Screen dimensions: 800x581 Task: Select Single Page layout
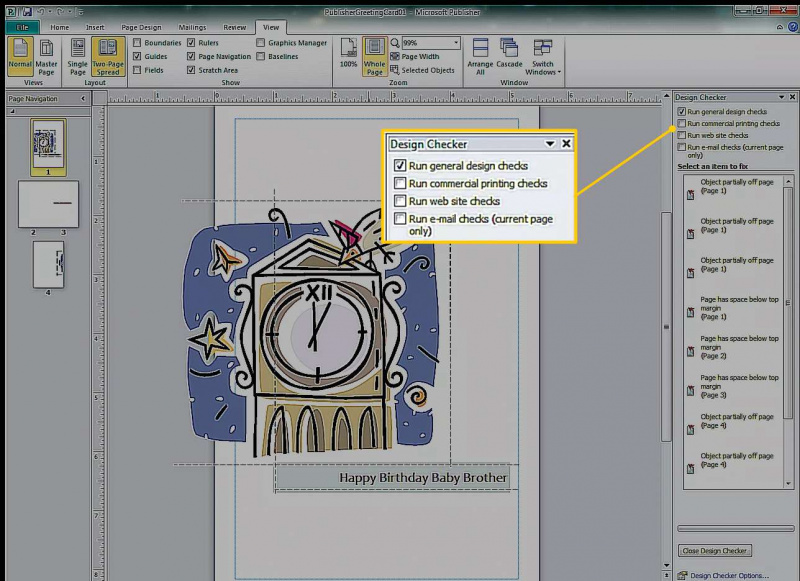(x=78, y=56)
